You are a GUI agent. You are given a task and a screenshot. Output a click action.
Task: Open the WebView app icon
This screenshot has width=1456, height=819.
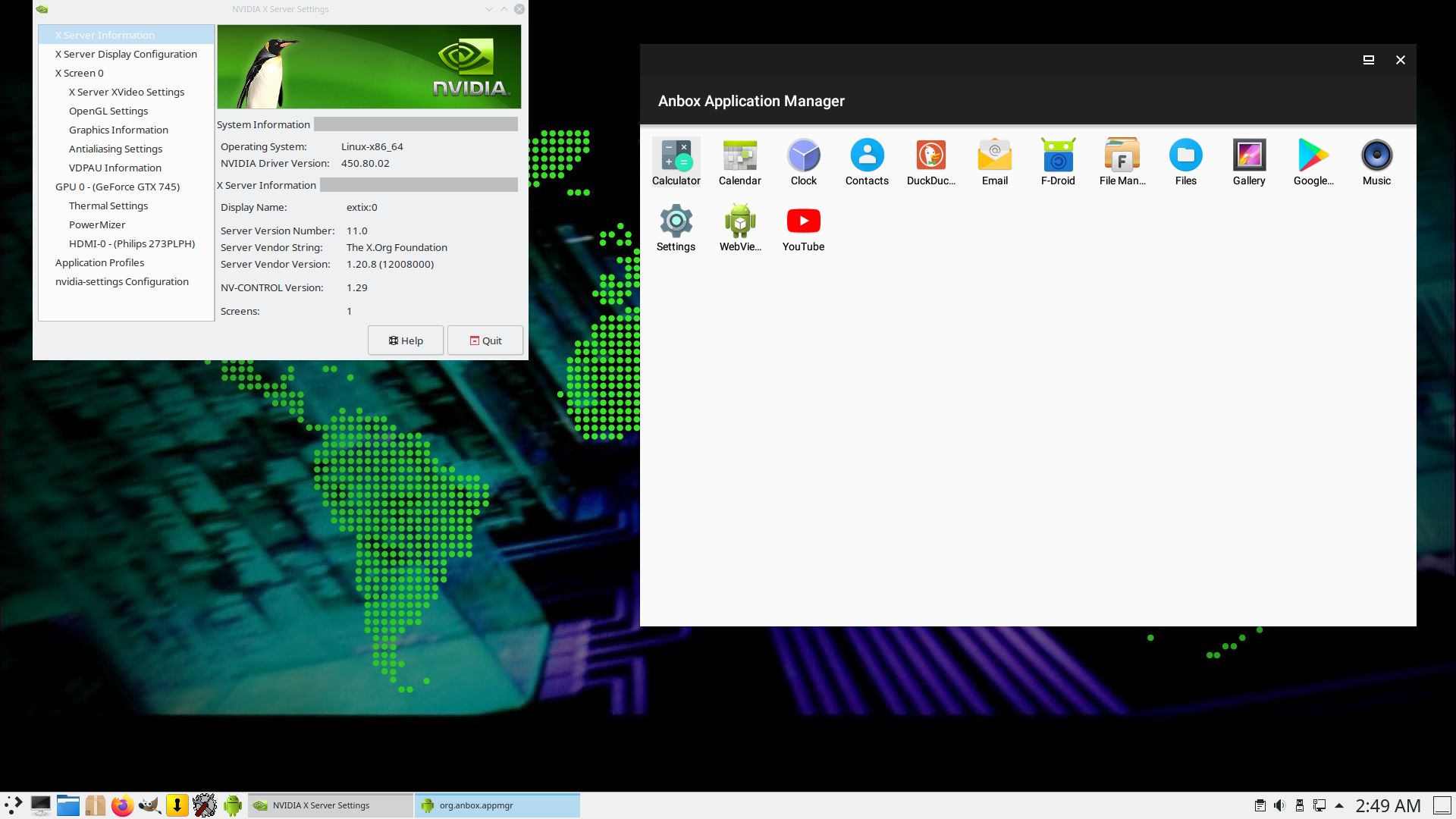pyautogui.click(x=739, y=228)
